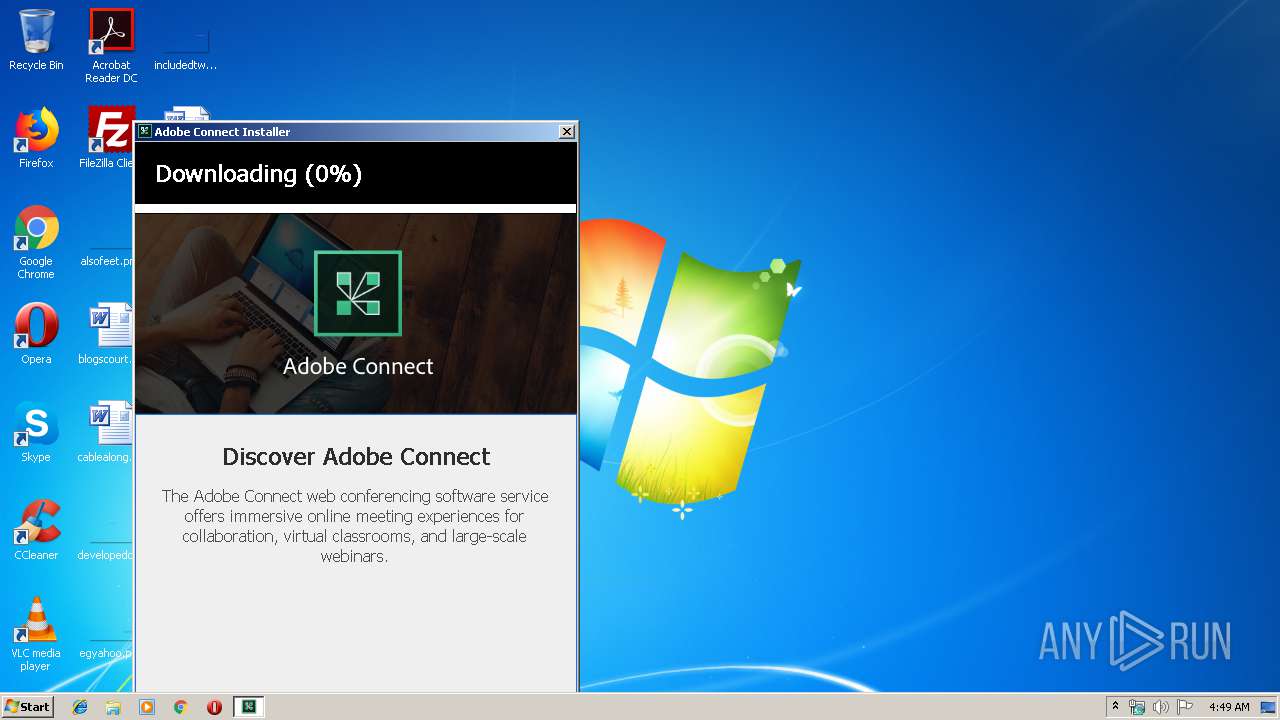The width and height of the screenshot is (1280, 720).
Task: Open the Action Center flag icon
Action: (1184, 707)
